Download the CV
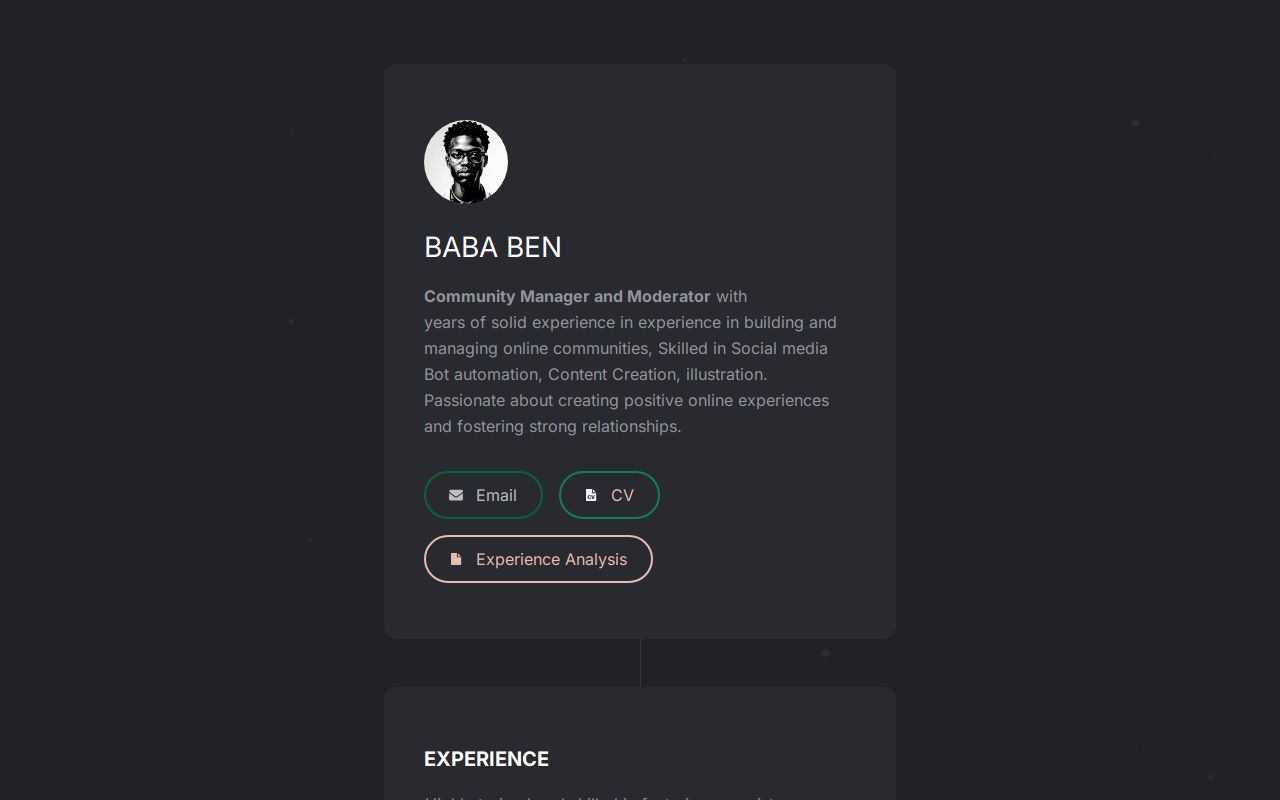 [609, 495]
